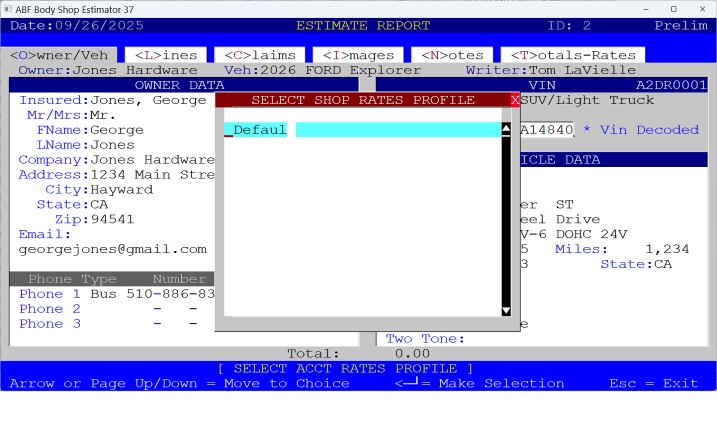Click the Owner:Jones Hardware summary text
Image resolution: width=717 pixels, height=429 pixels.
pos(108,70)
